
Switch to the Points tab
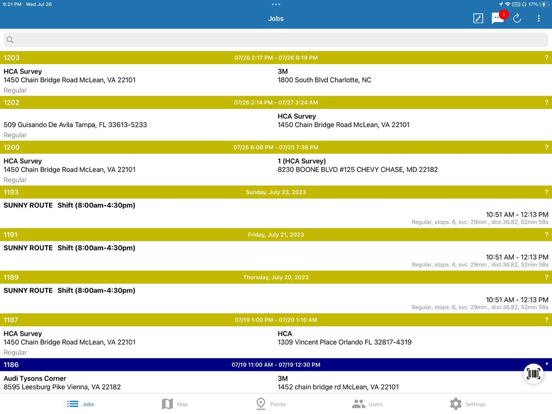point(271,404)
